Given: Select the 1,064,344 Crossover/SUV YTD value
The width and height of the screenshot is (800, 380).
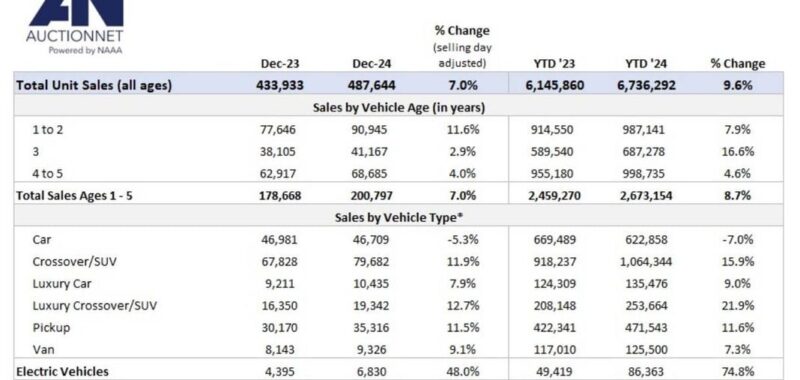Looking at the screenshot, I should coord(646,262).
